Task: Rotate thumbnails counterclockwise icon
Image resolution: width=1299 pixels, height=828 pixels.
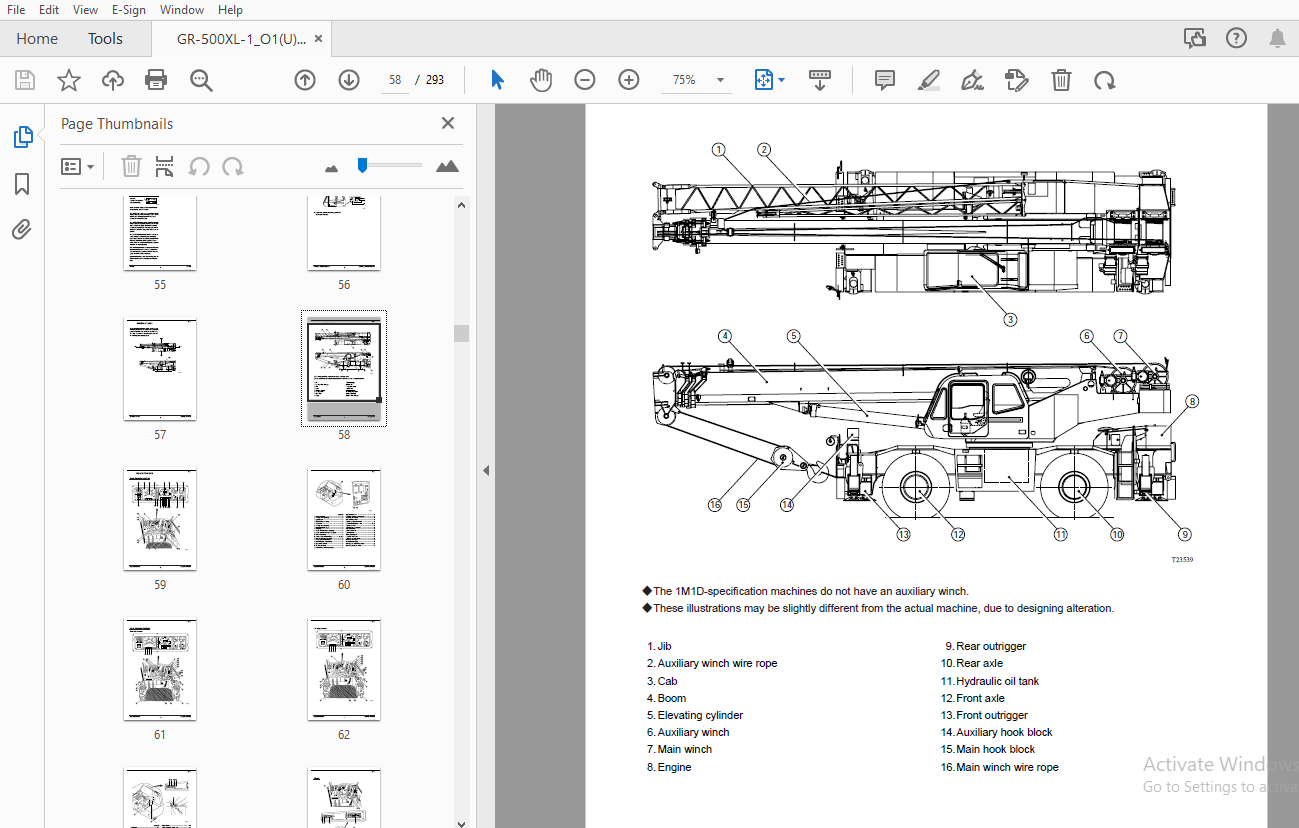Action: coord(199,166)
